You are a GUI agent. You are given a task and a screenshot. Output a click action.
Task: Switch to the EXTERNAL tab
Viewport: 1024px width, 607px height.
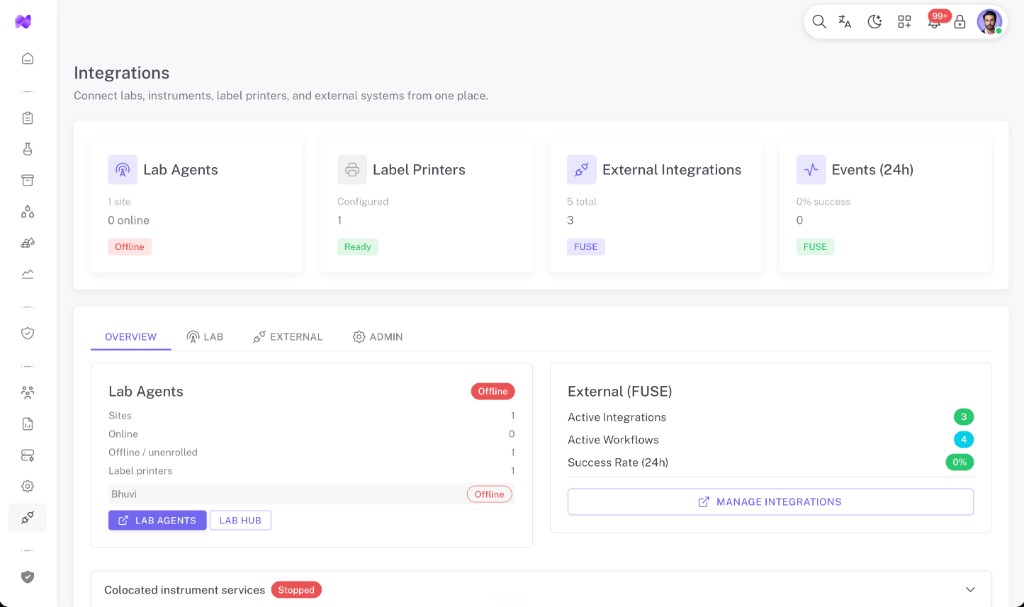point(288,337)
